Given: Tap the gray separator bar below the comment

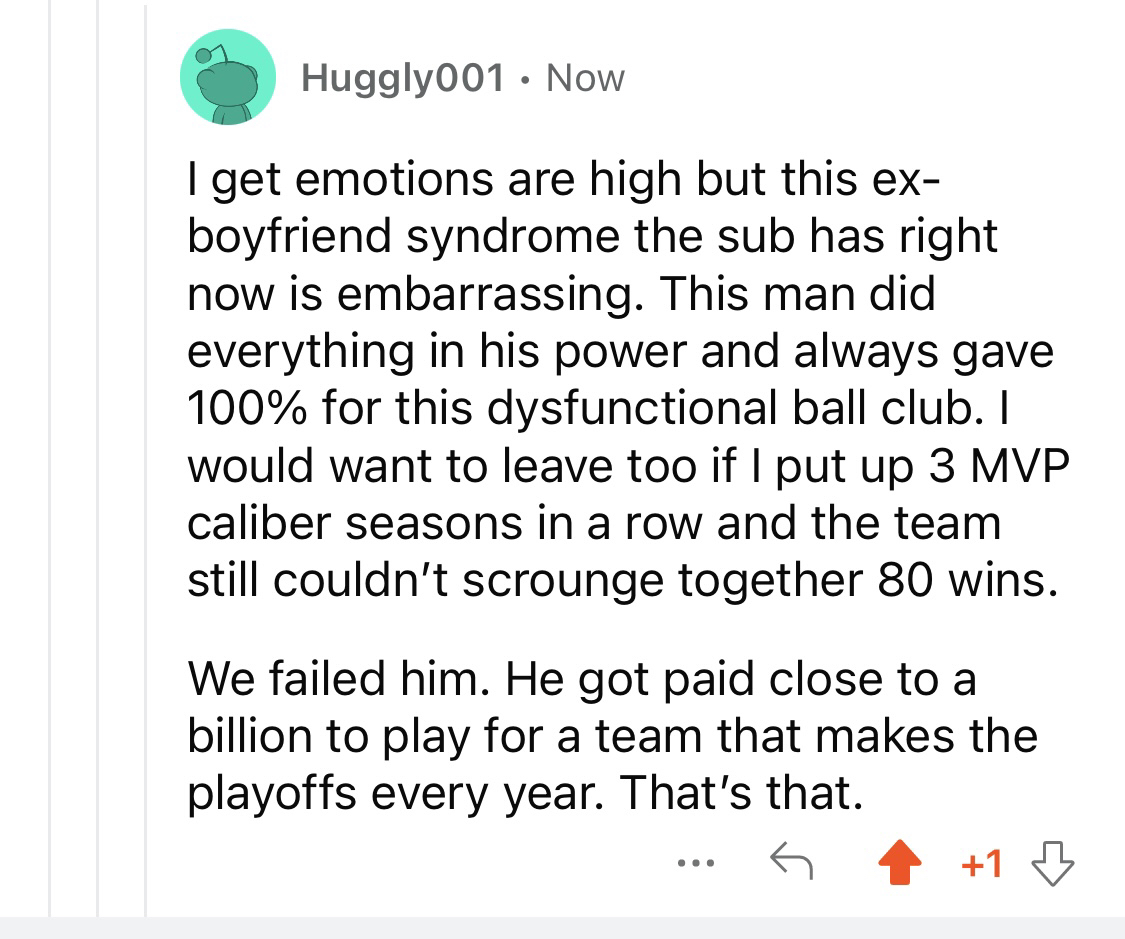Looking at the screenshot, I should 562,928.
